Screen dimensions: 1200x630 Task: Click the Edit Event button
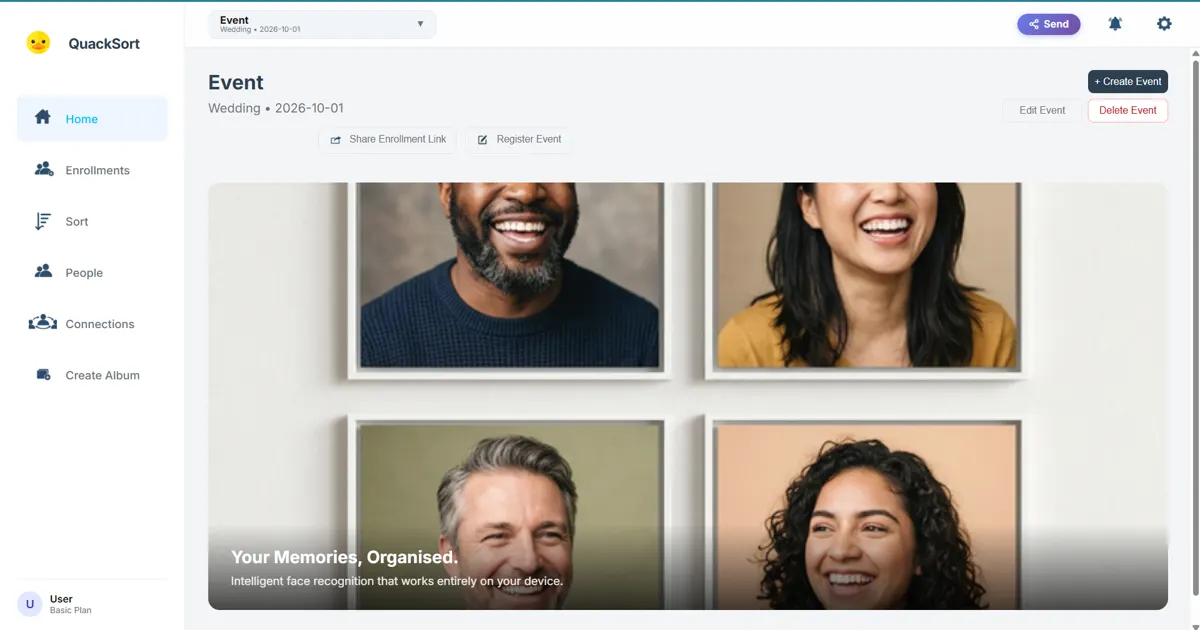pyautogui.click(x=1042, y=110)
